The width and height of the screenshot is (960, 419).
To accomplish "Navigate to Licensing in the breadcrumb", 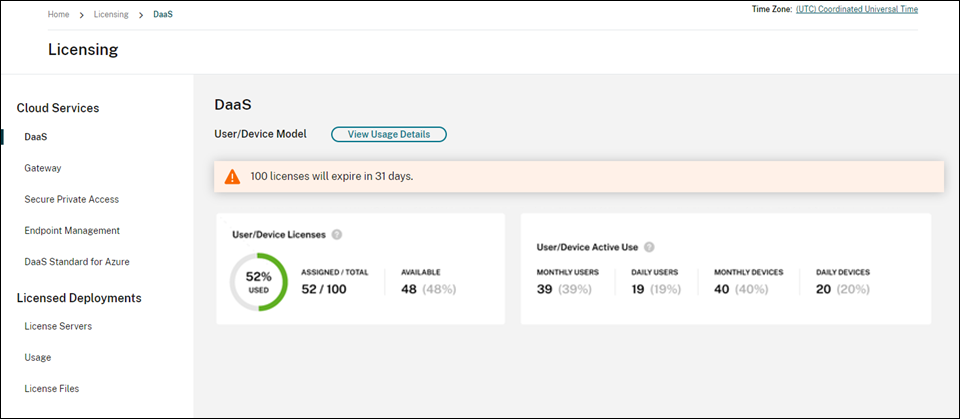I will pyautogui.click(x=110, y=15).
